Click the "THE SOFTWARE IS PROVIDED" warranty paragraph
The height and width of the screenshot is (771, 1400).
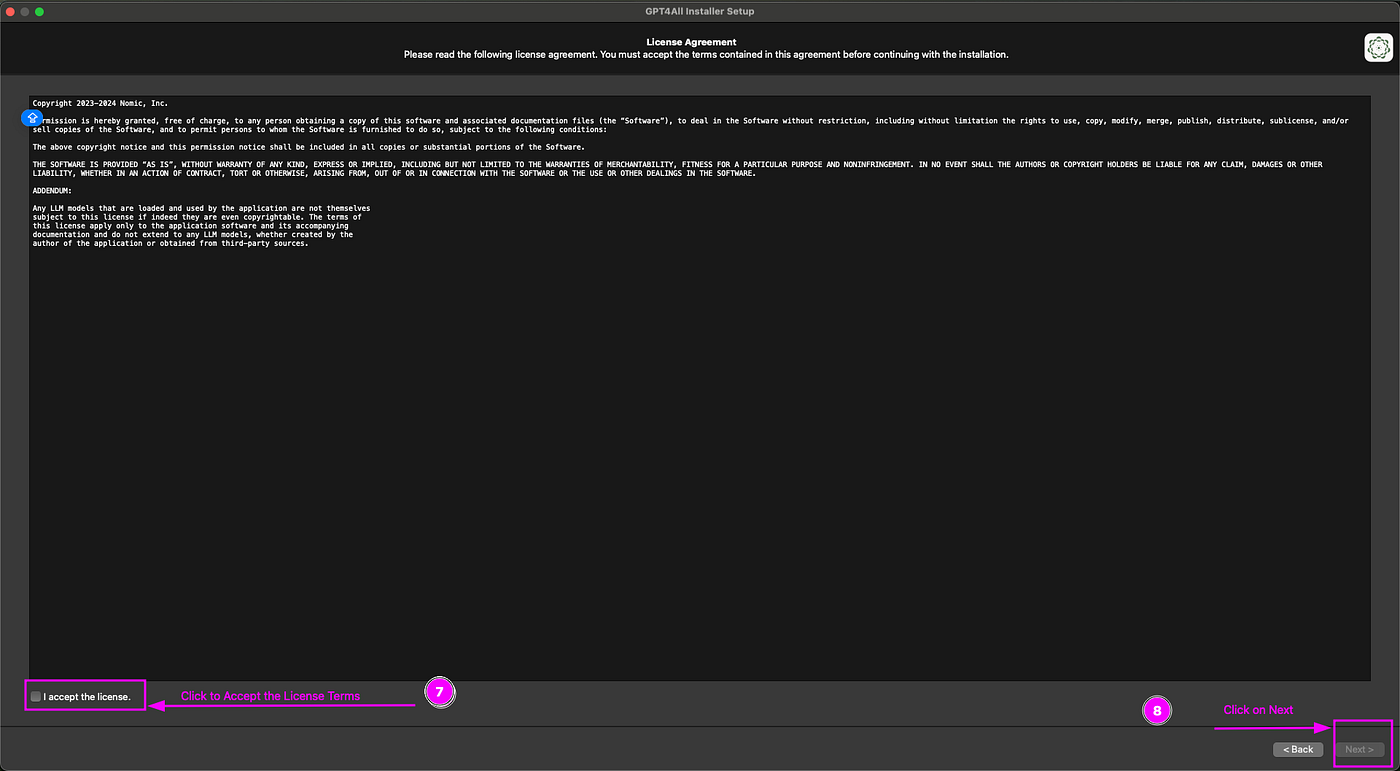pyautogui.click(x=677, y=169)
